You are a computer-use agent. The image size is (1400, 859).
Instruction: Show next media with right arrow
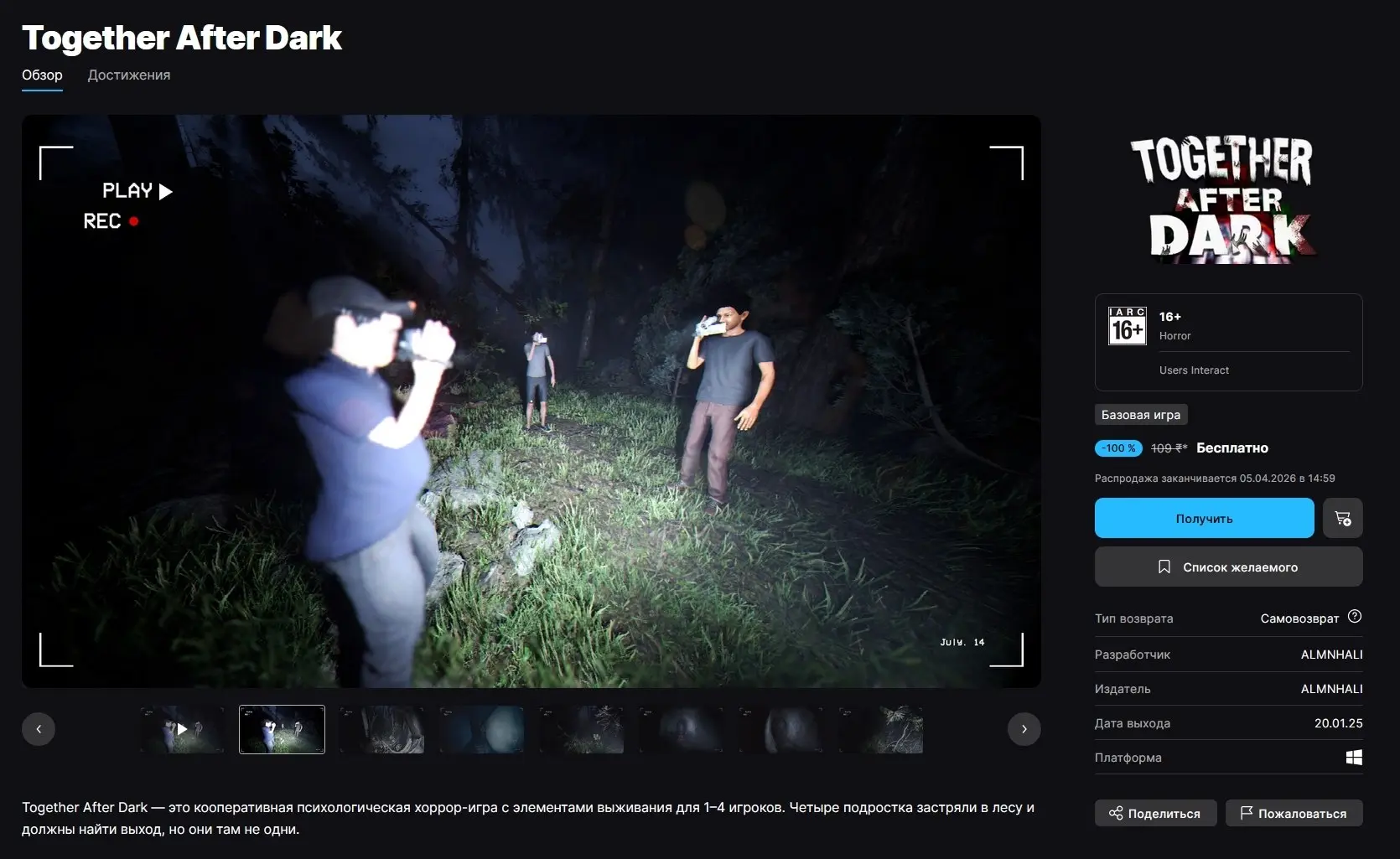1024,729
